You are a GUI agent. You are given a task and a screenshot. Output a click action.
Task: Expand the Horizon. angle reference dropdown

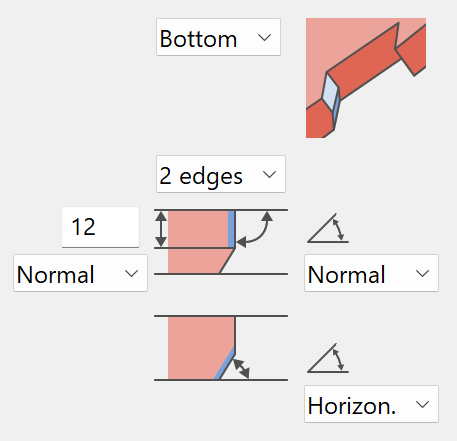click(371, 404)
